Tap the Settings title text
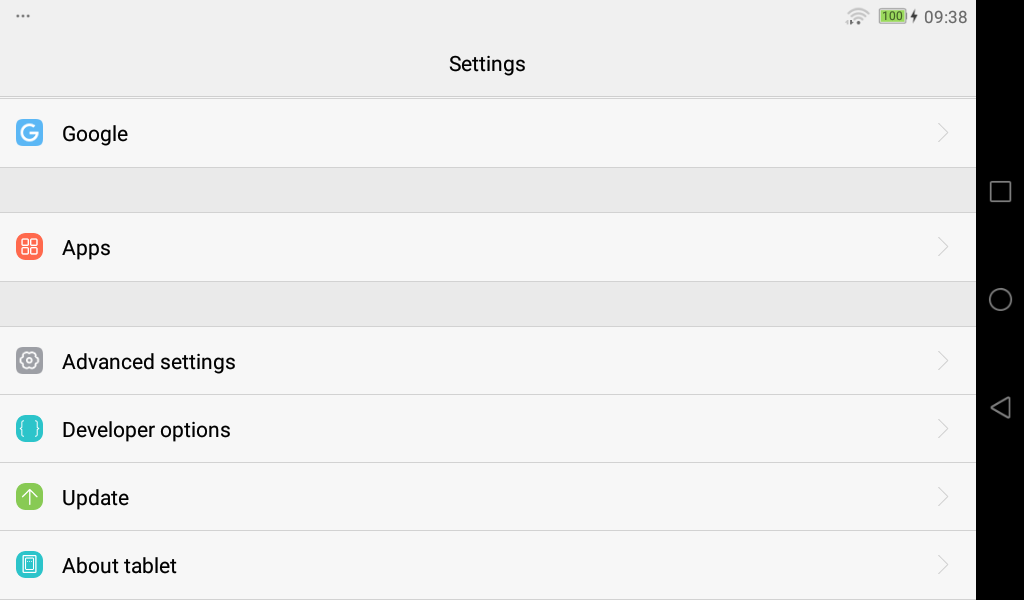This screenshot has height=600, width=1024. pos(487,64)
